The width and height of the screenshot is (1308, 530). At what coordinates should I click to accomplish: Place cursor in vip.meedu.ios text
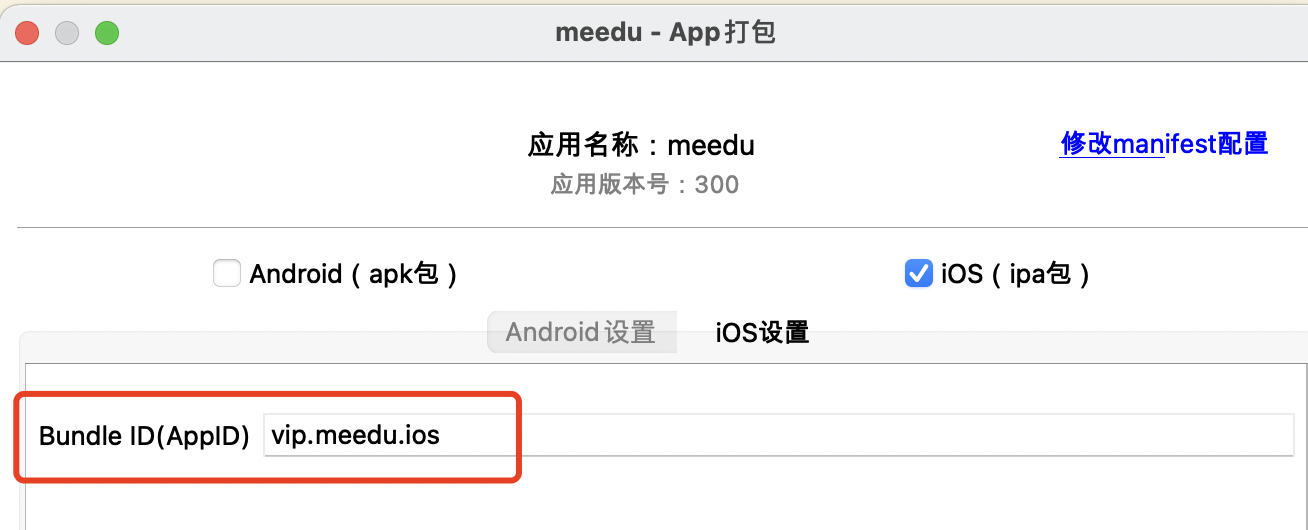point(355,436)
